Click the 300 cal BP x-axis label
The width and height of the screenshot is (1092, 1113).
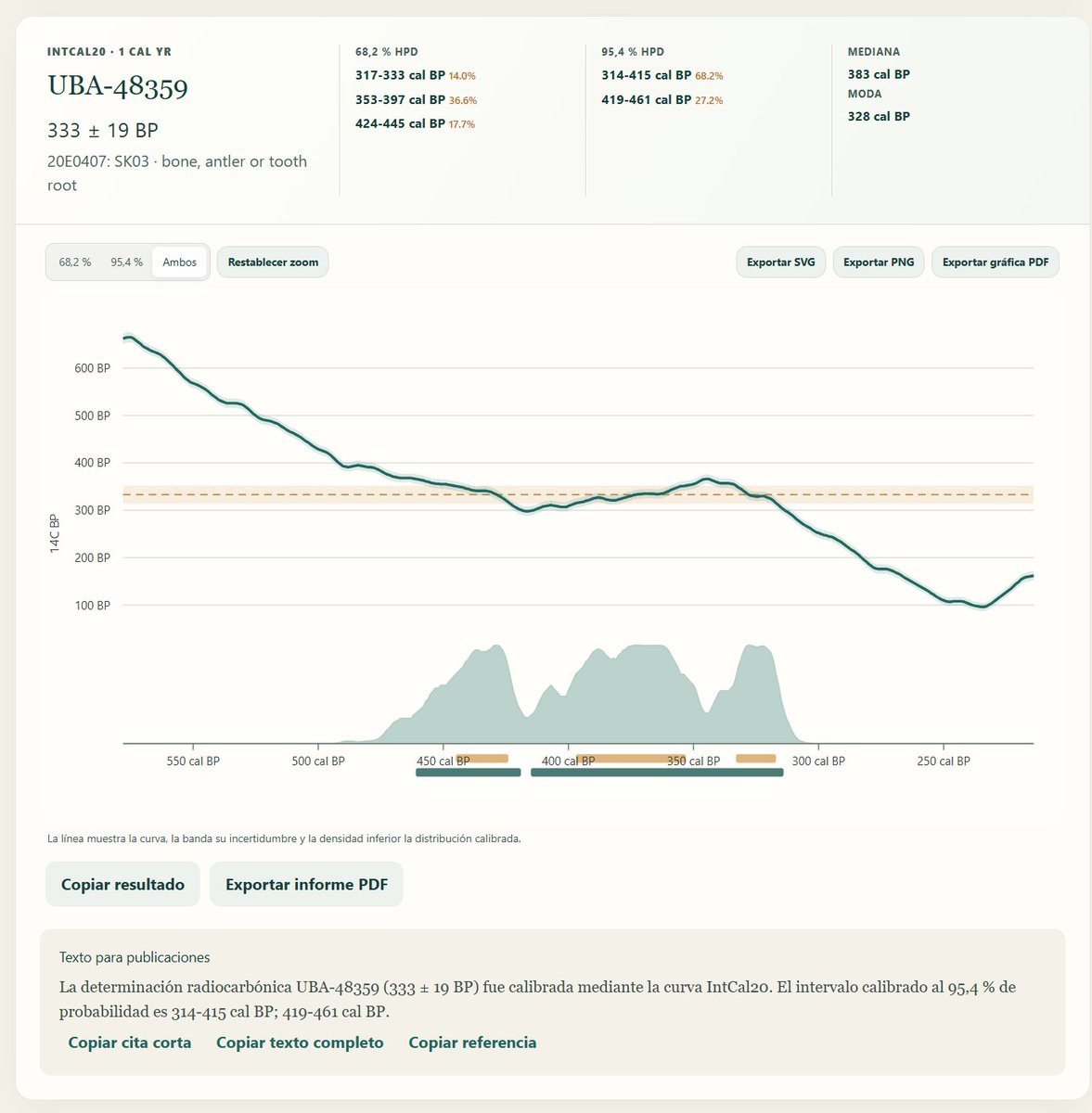pos(818,761)
